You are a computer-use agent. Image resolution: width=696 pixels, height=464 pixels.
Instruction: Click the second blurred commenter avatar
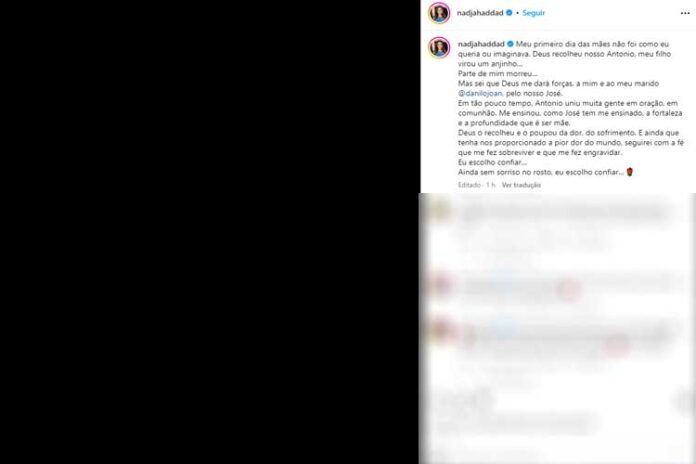(439, 283)
